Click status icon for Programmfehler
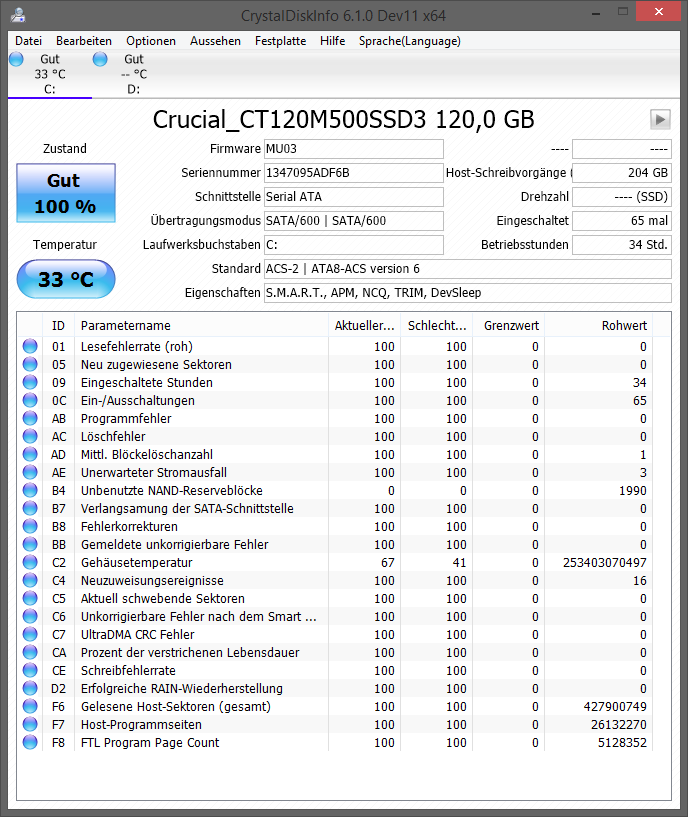Screen dimensions: 688x817 coord(30,418)
